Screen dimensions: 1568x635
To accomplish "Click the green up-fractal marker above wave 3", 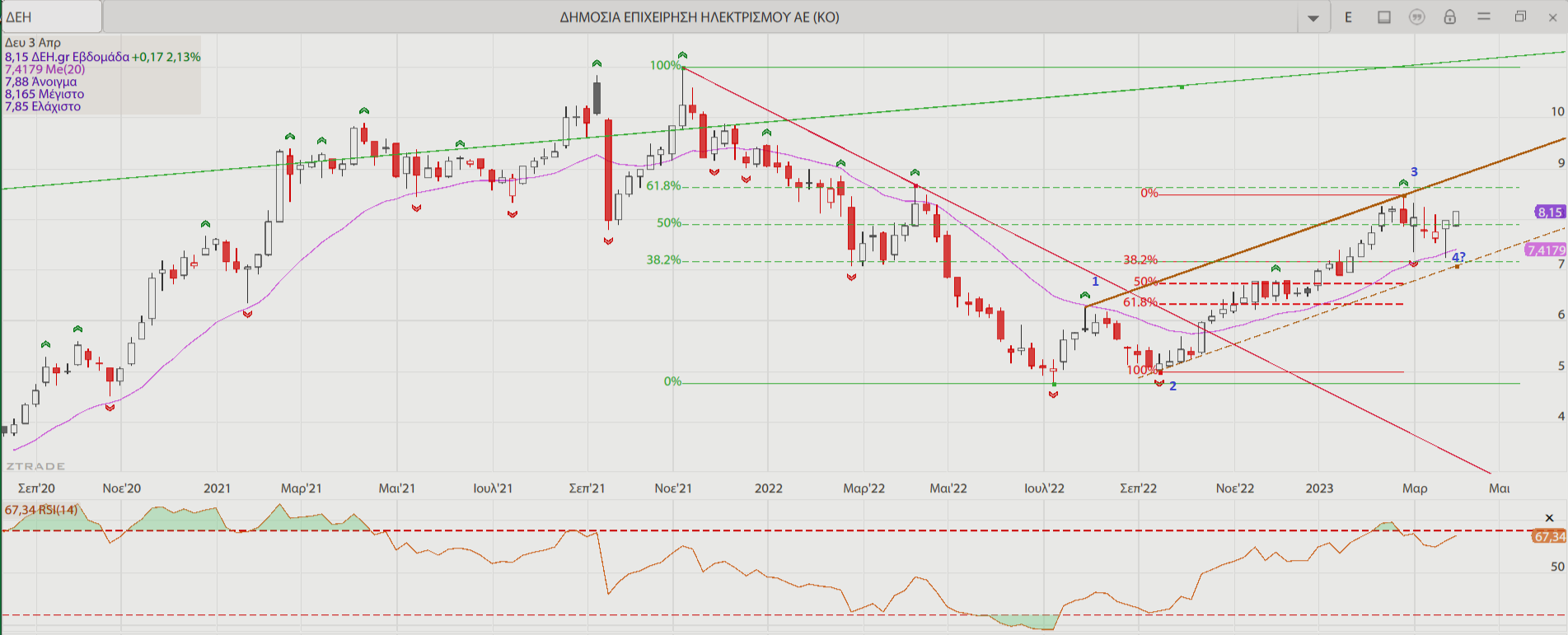I will (1403, 183).
